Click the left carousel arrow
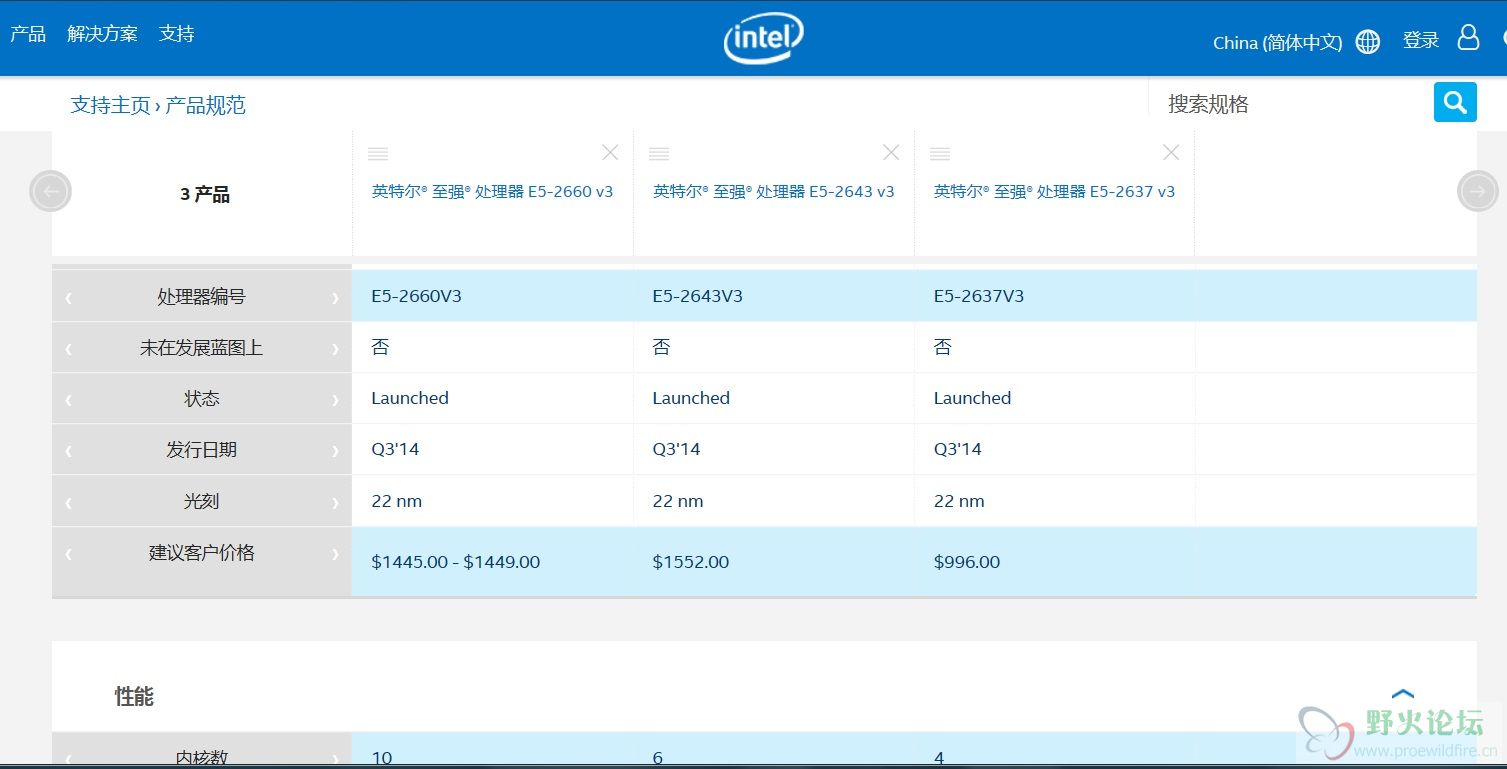The height and width of the screenshot is (769, 1507). coord(51,191)
